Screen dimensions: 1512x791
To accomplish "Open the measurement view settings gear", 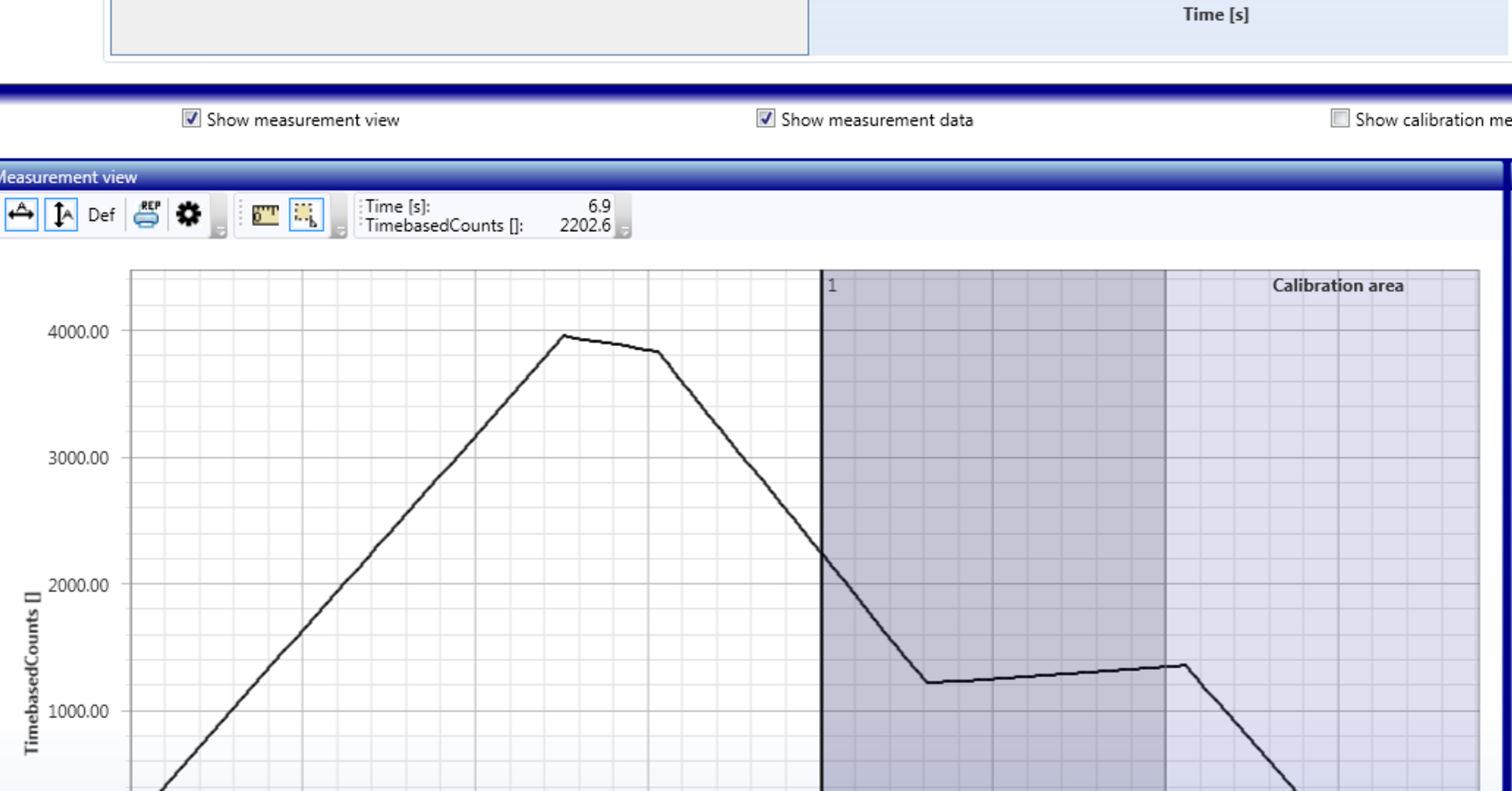I will tap(189, 214).
